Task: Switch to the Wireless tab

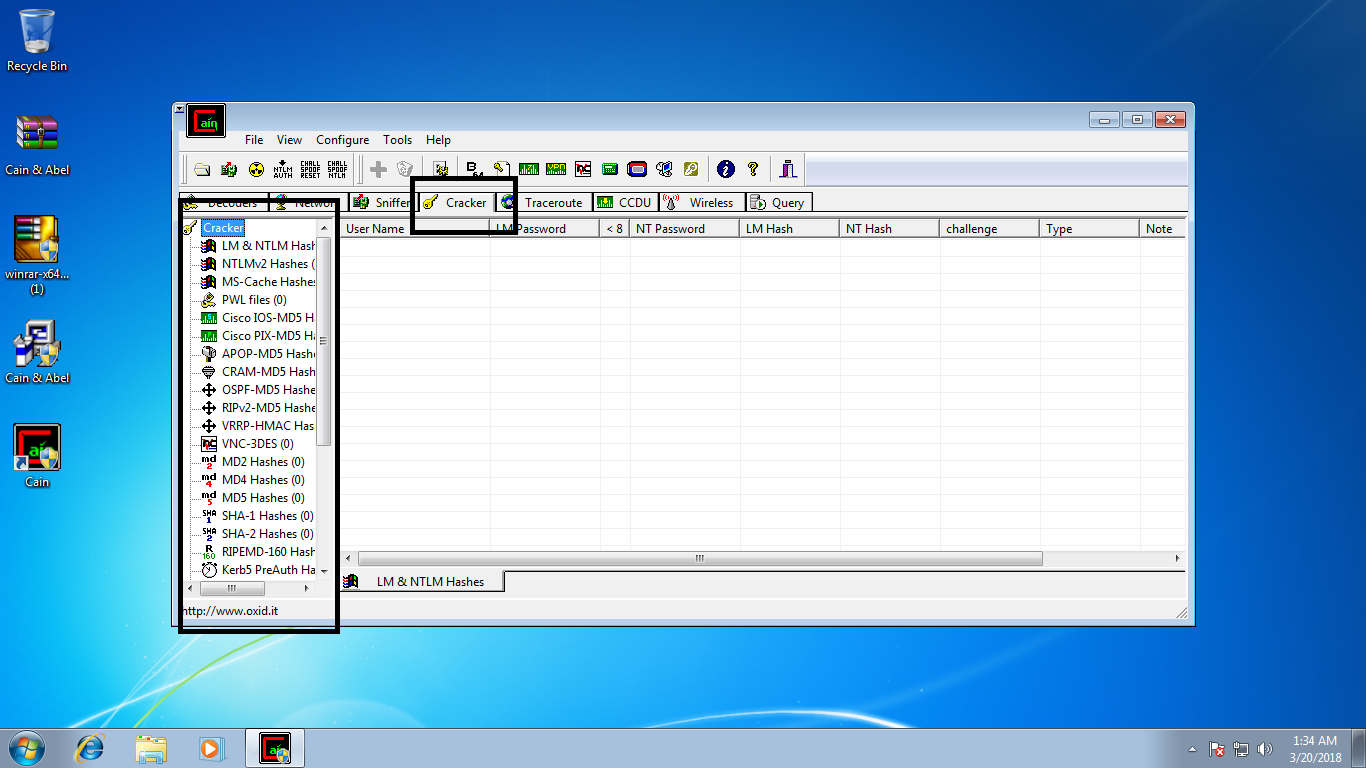Action: click(710, 203)
